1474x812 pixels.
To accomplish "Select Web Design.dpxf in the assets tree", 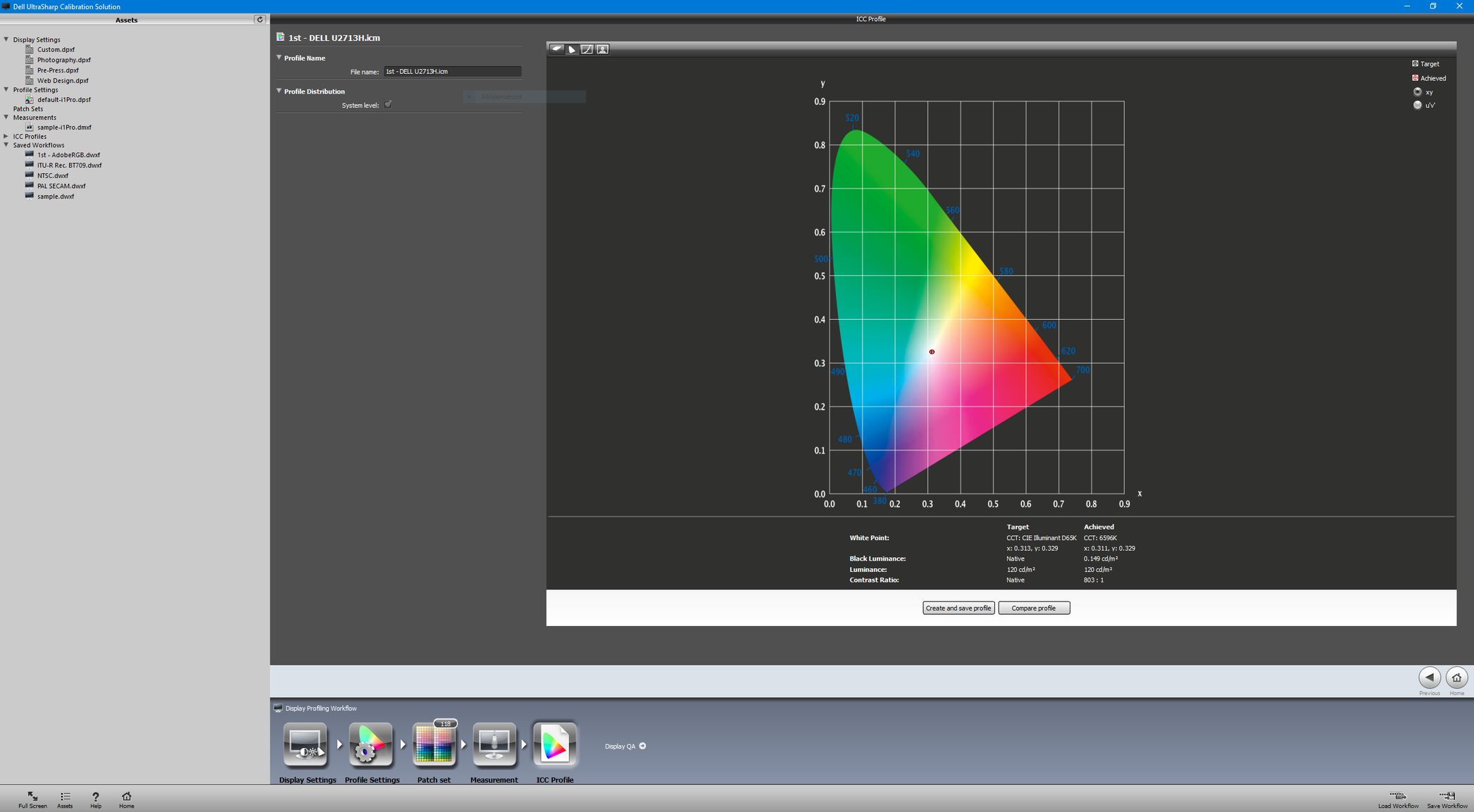I will (63, 80).
